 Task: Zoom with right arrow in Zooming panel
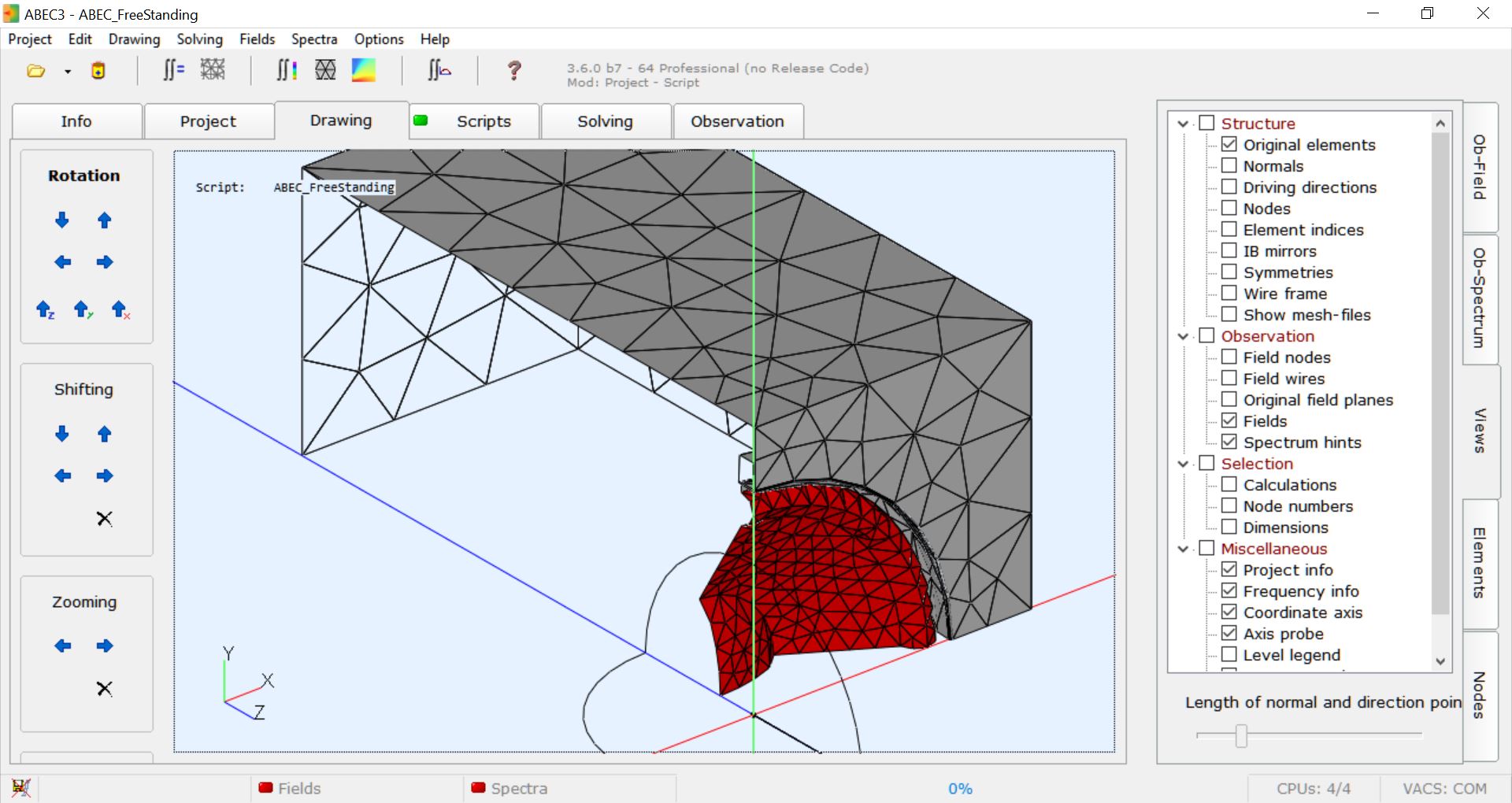point(105,646)
